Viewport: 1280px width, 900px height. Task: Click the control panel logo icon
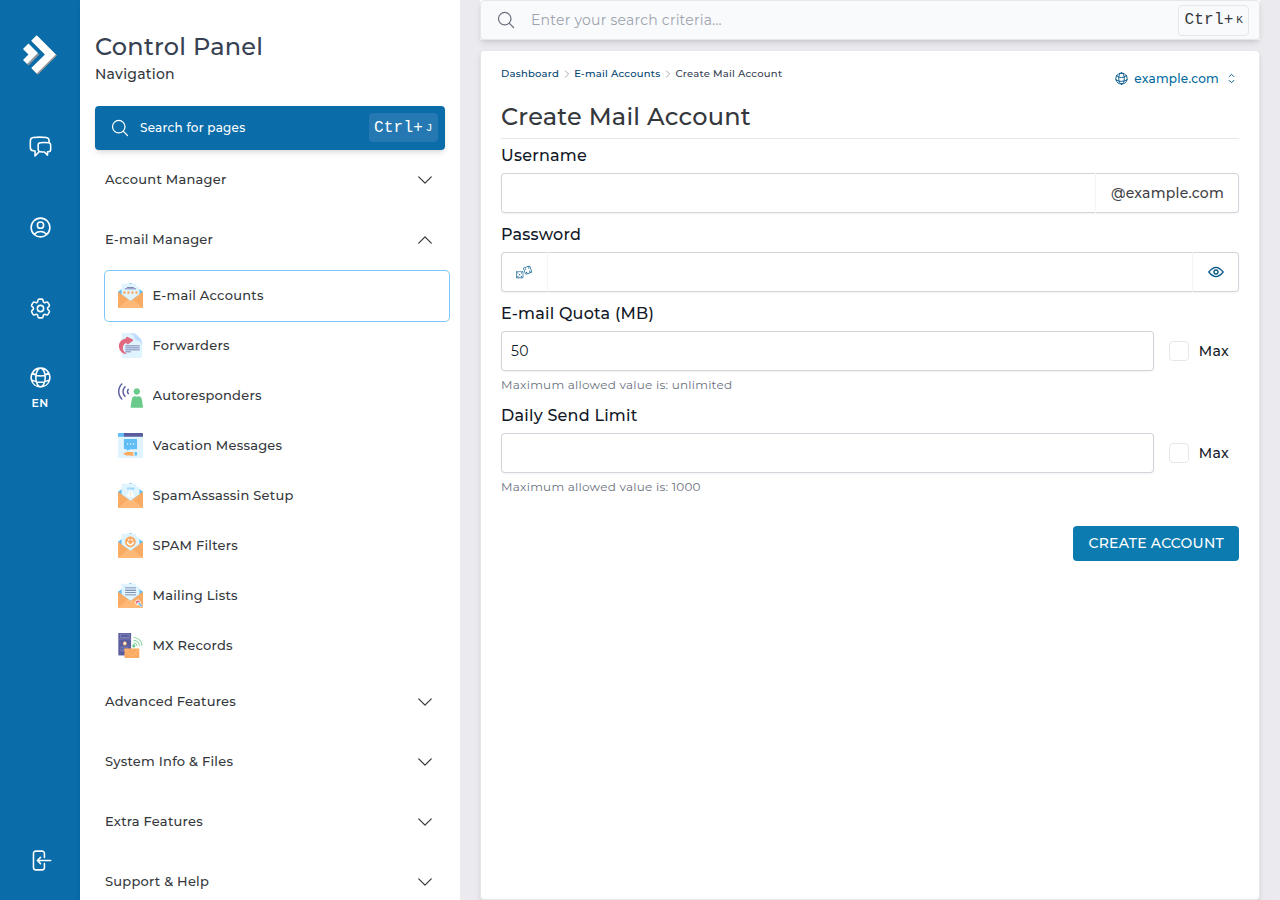coord(39,54)
